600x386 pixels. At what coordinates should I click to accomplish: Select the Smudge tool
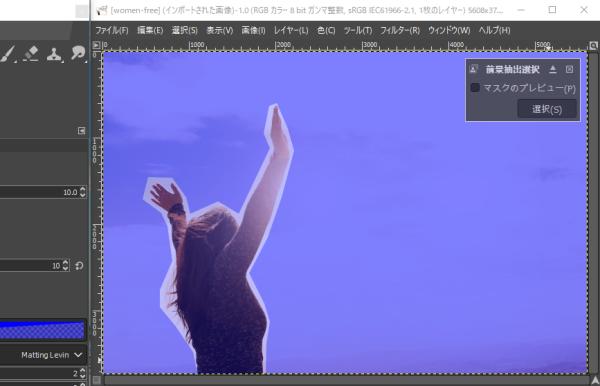pyautogui.click(x=78, y=54)
